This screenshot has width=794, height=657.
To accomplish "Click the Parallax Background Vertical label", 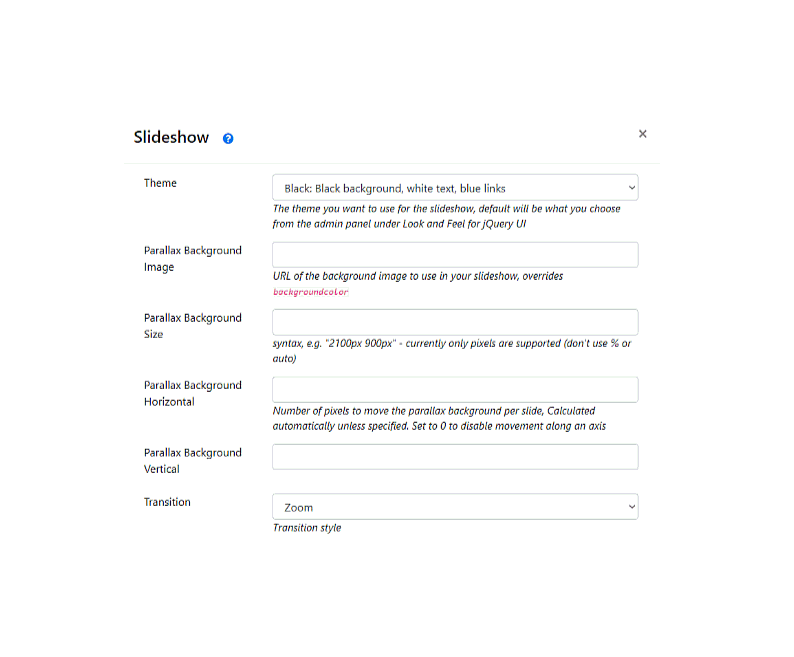I will click(192, 460).
